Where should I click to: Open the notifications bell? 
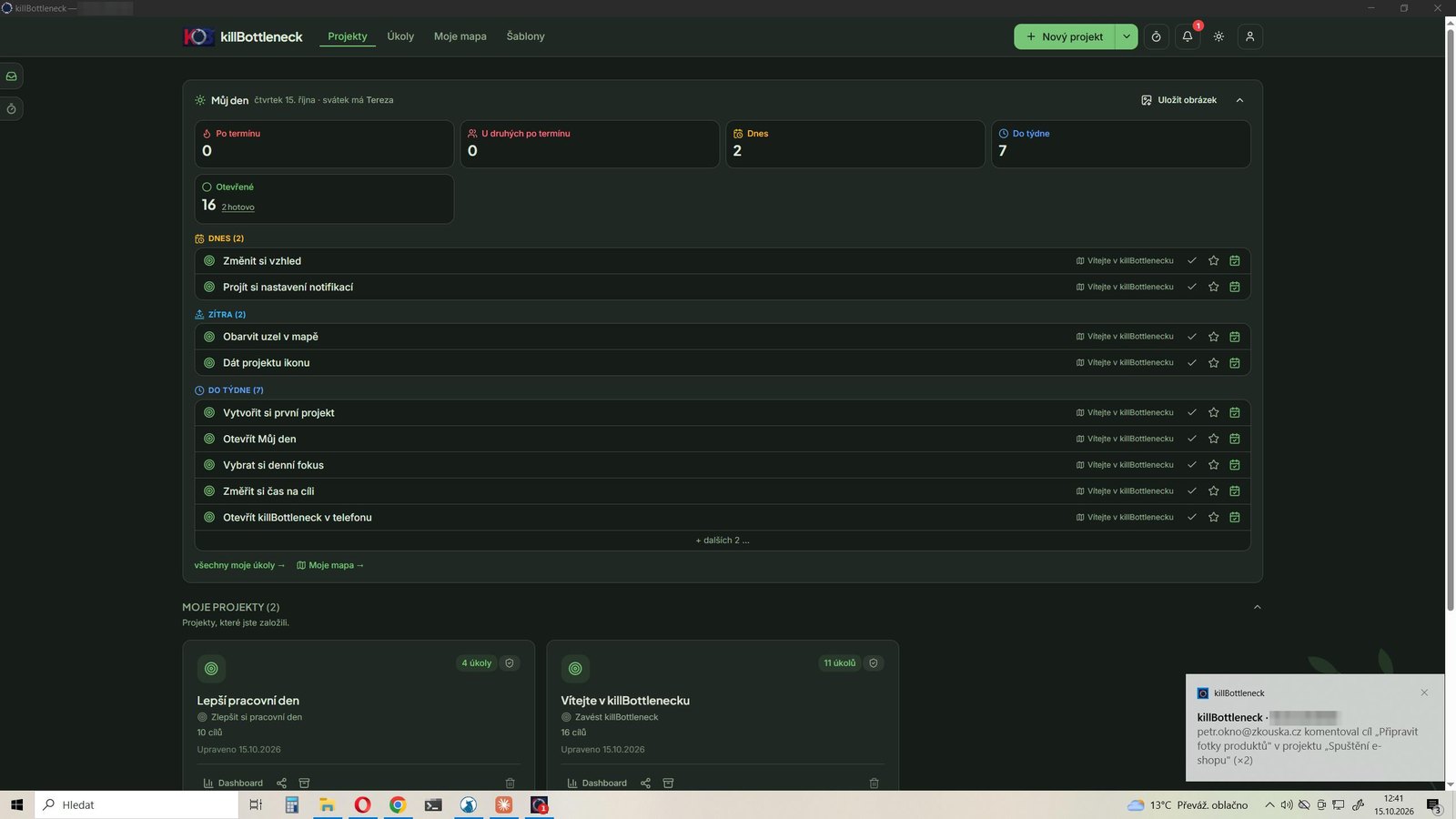click(1188, 36)
